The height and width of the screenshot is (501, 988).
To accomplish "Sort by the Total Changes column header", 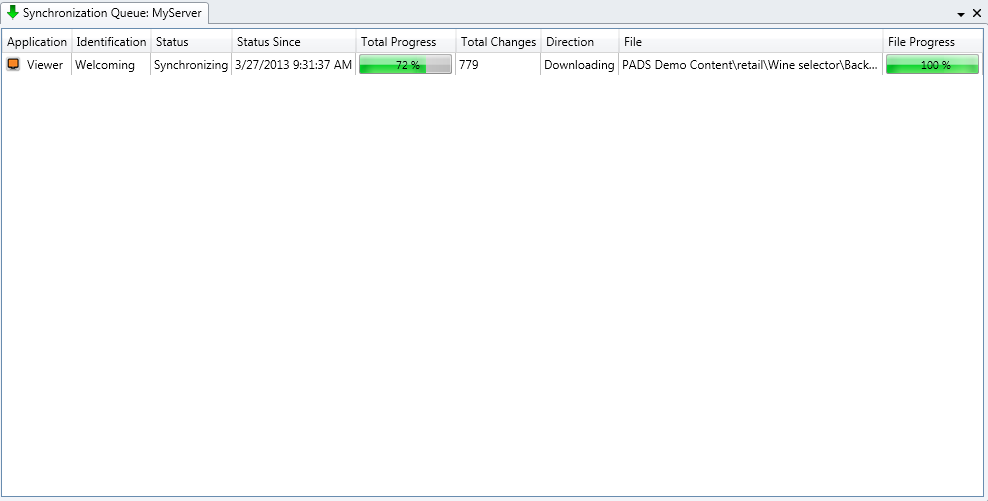I will coord(498,42).
